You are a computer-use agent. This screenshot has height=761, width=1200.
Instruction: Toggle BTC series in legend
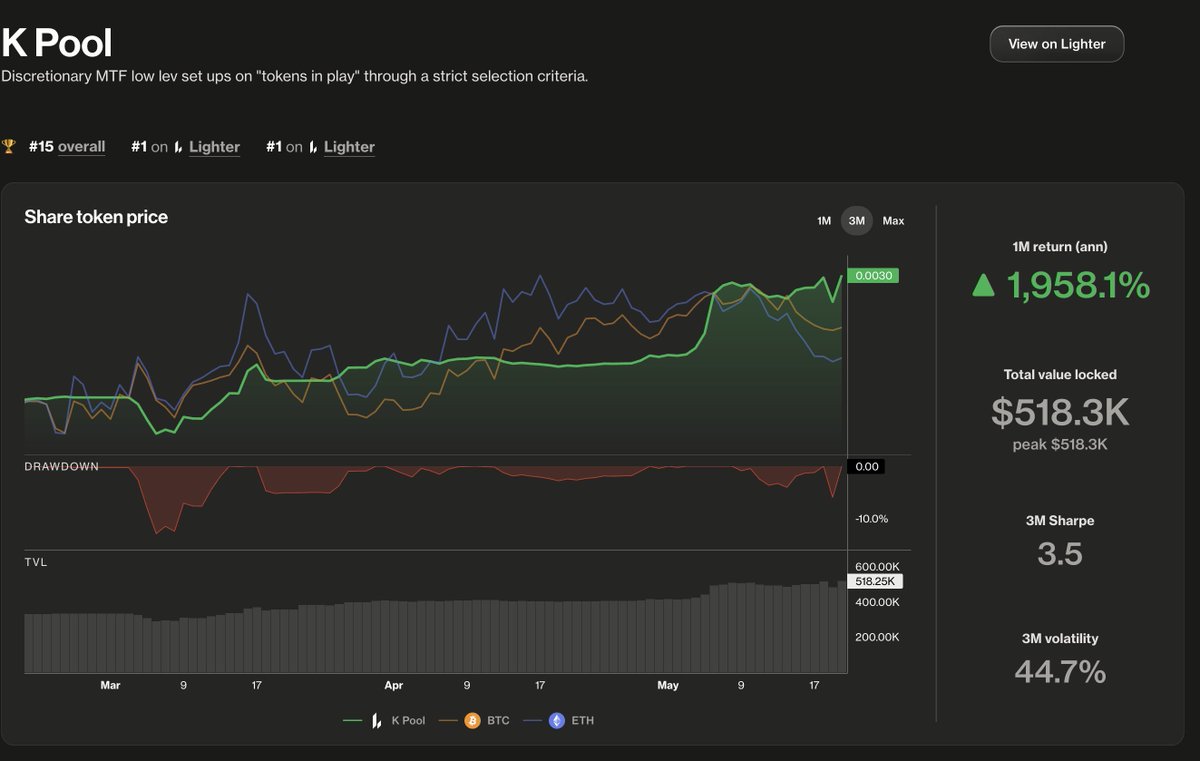474,720
